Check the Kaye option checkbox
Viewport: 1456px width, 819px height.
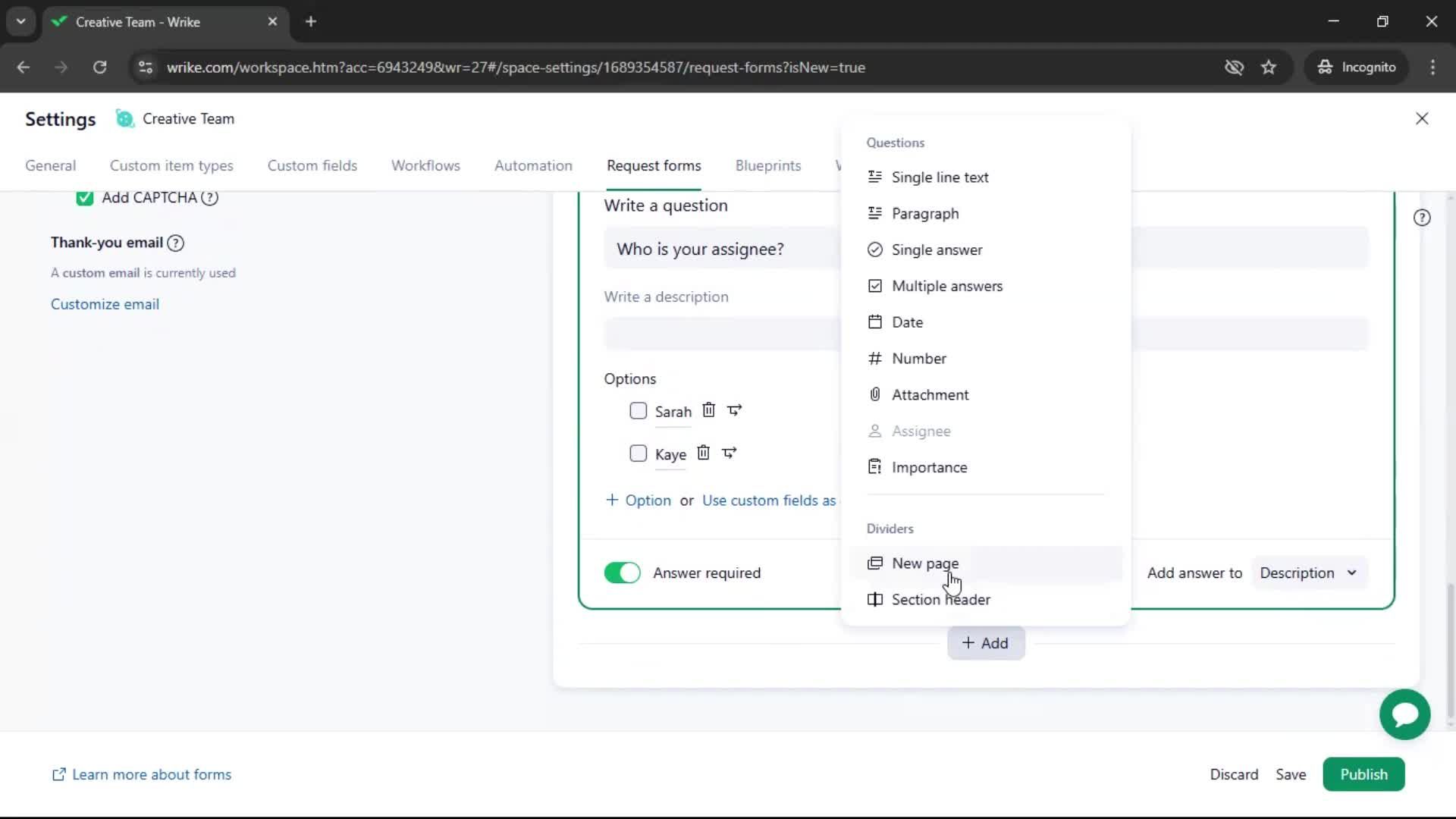point(639,453)
